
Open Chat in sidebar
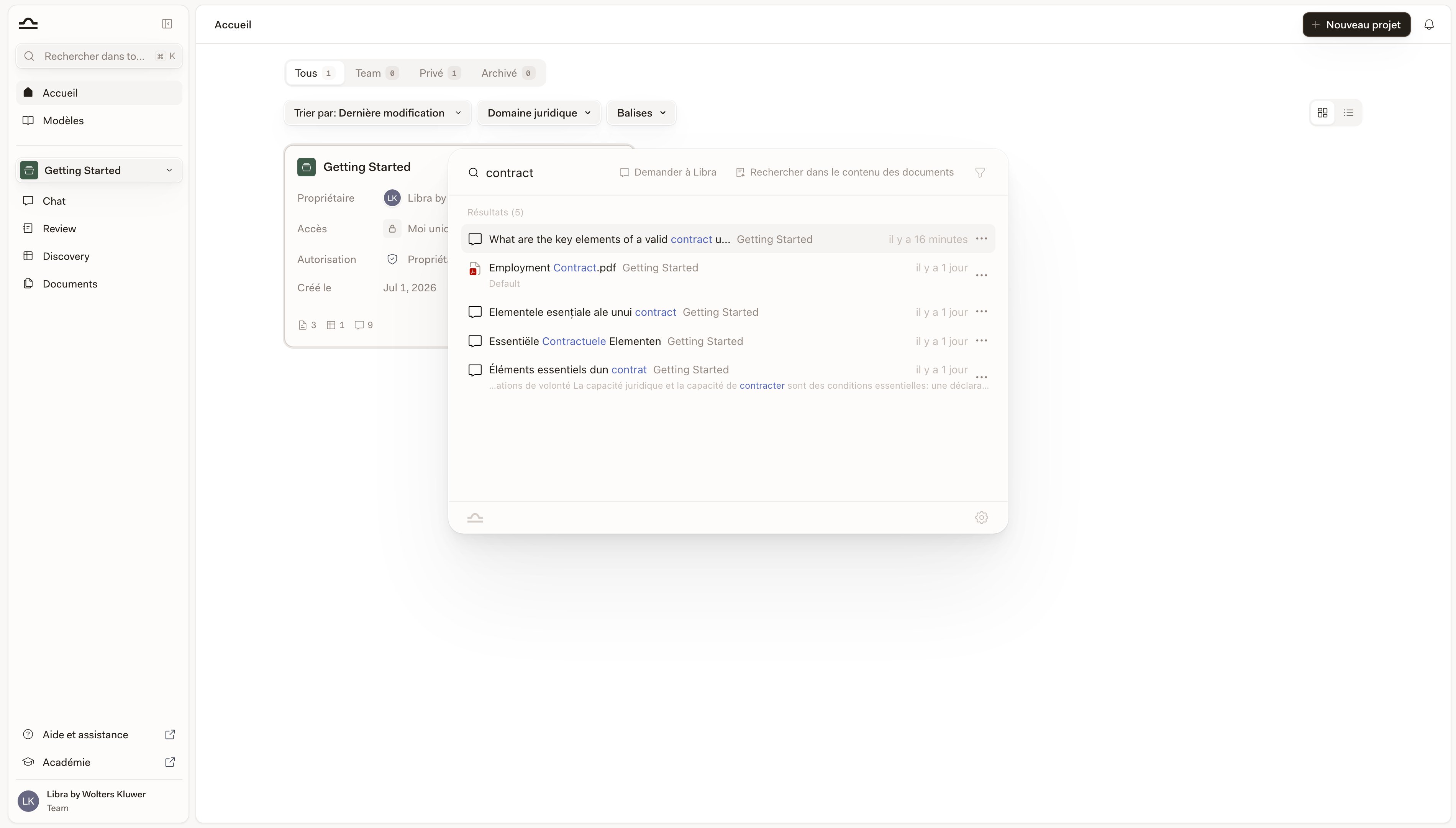pos(99,201)
